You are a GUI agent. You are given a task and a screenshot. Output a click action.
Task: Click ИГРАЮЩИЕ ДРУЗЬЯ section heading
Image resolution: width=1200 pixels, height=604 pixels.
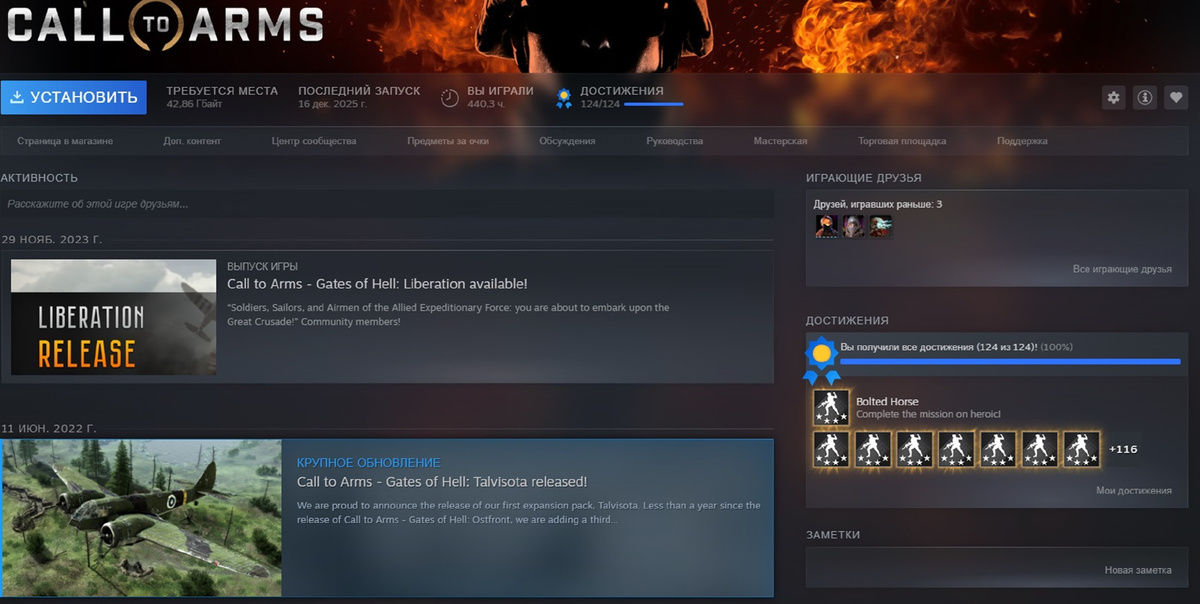click(x=864, y=178)
